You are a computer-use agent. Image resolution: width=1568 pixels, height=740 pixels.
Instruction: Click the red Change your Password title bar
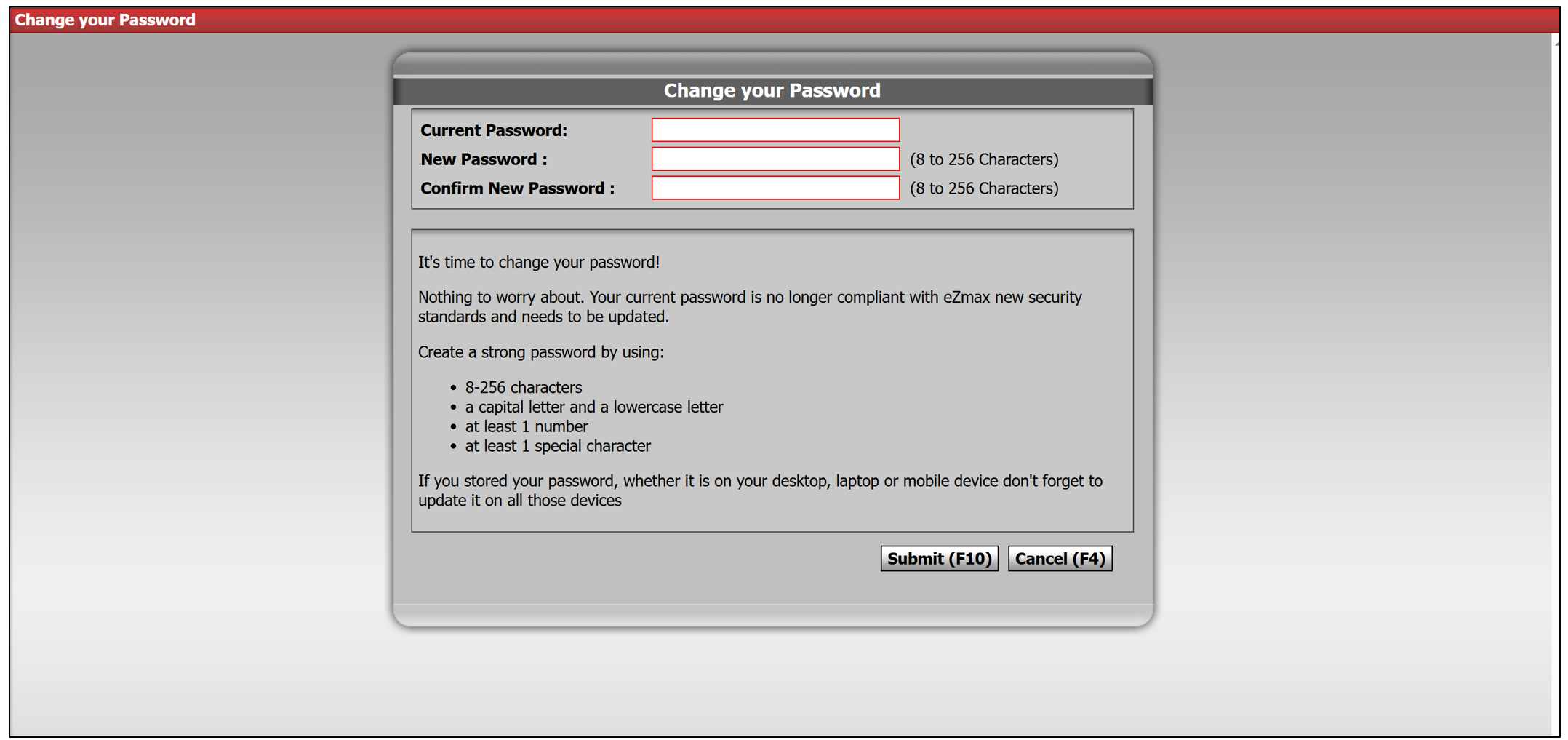784,20
